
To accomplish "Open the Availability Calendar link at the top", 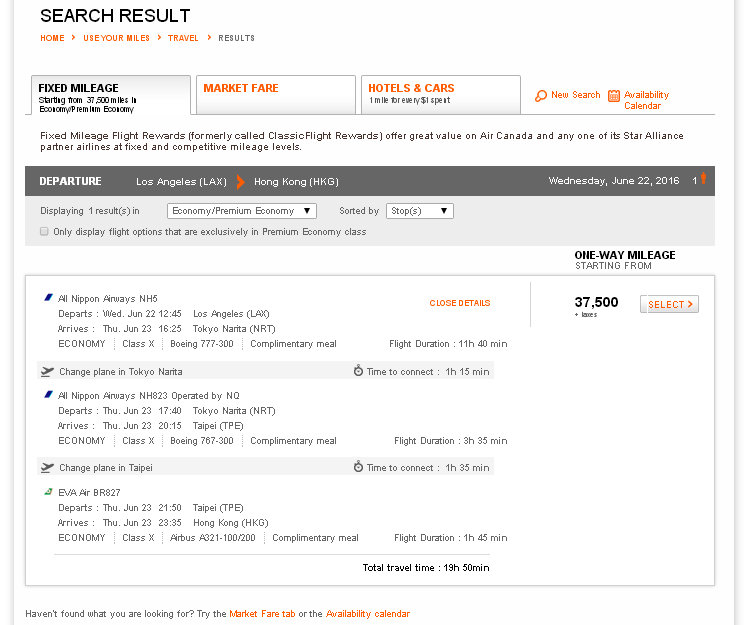I will tap(646, 100).
